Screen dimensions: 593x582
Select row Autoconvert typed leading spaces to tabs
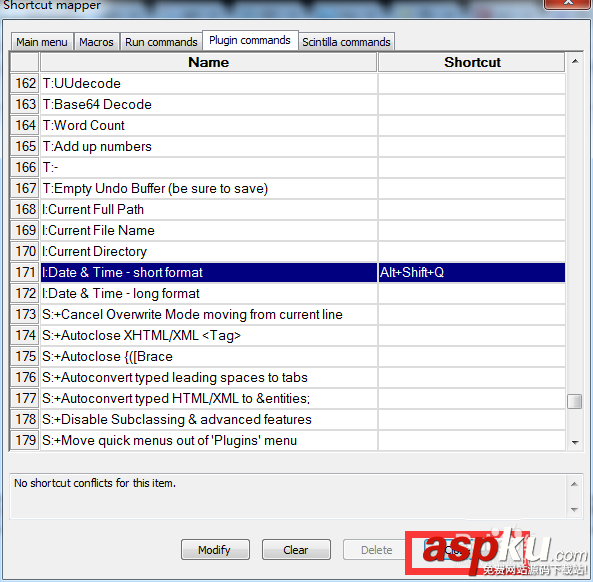288,377
